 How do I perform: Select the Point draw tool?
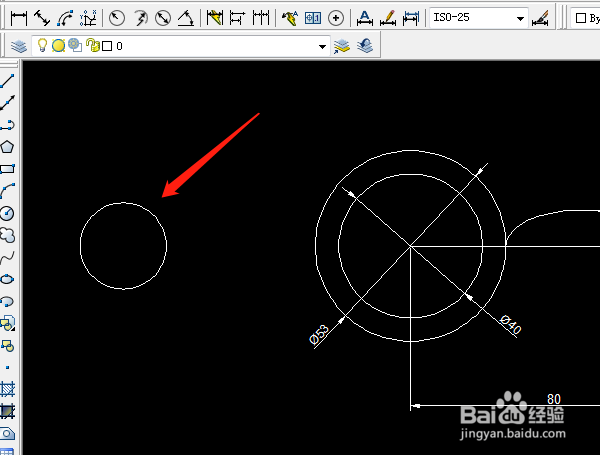click(8, 367)
